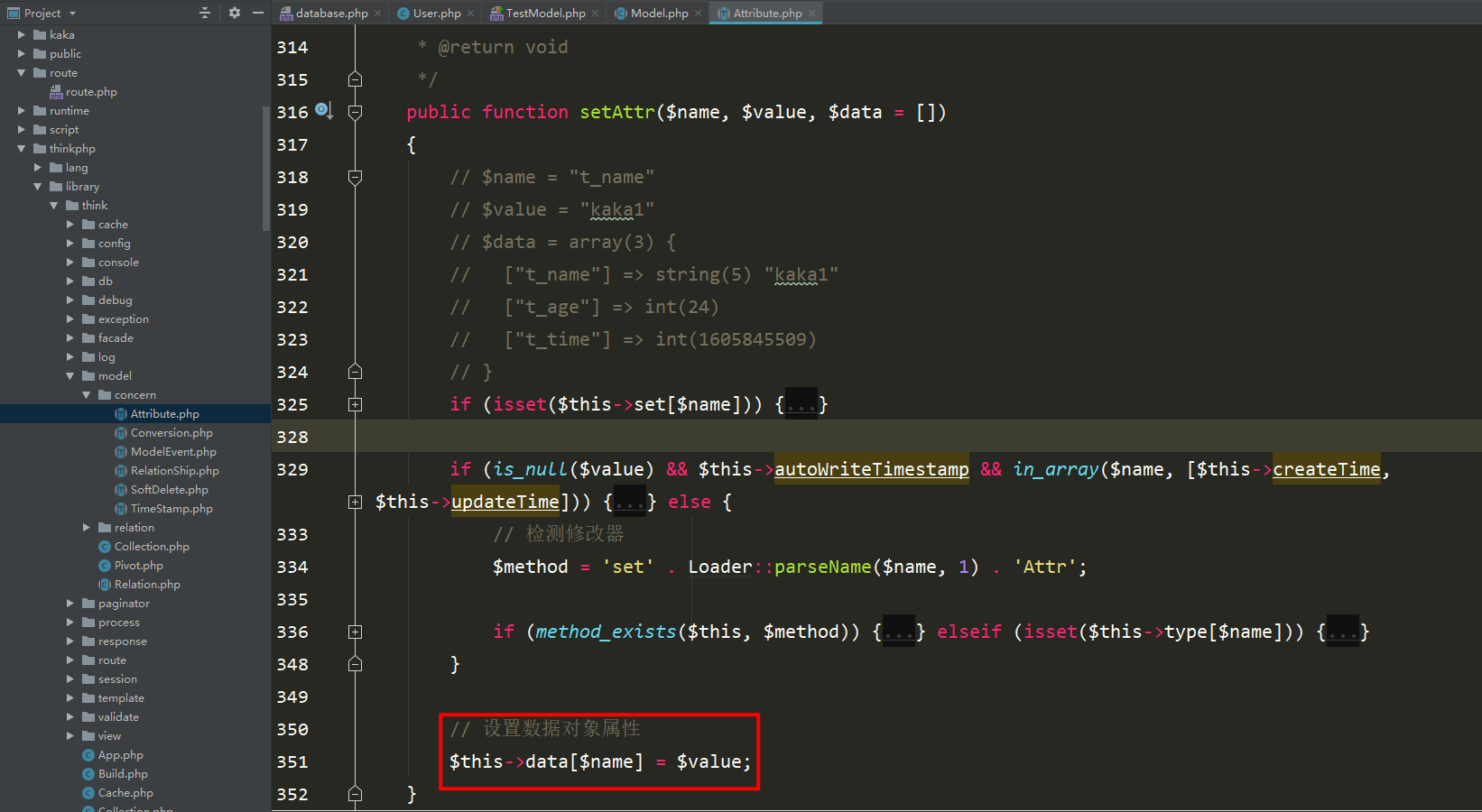
Task: Collapse the route folder at project root
Action: [x=22, y=72]
